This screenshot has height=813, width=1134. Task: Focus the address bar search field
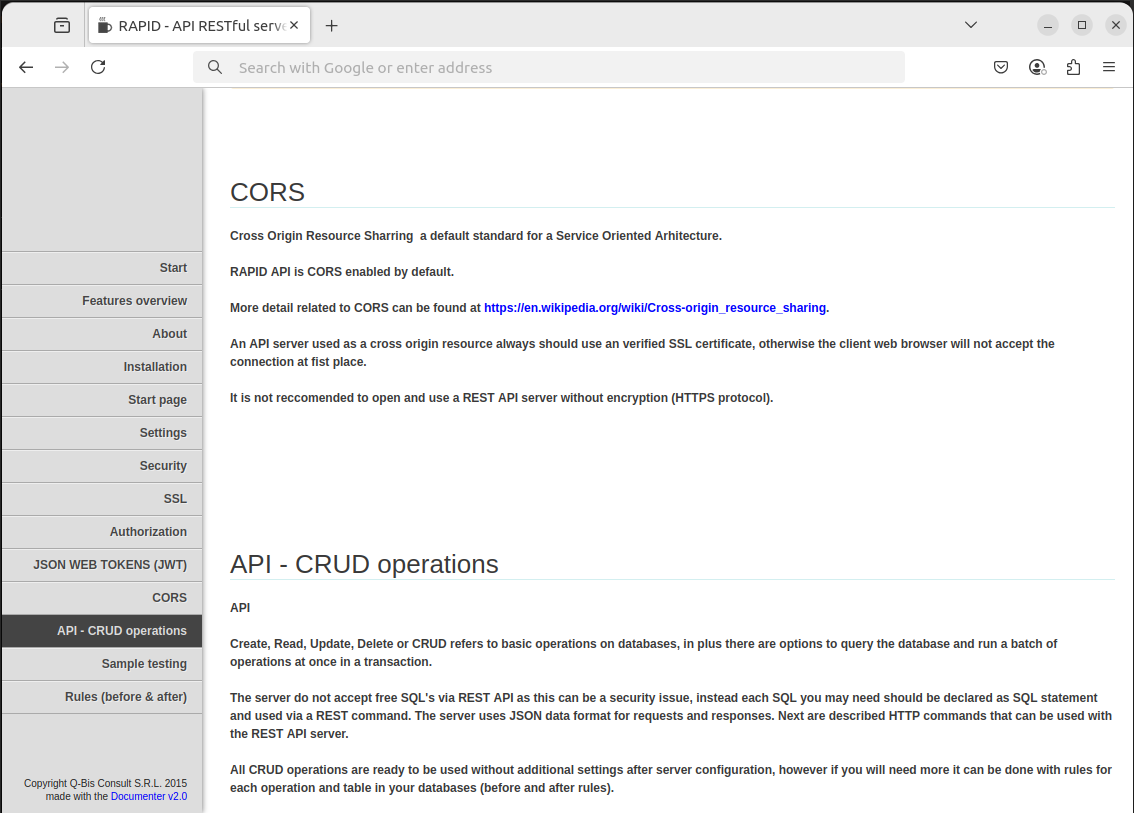coord(548,67)
